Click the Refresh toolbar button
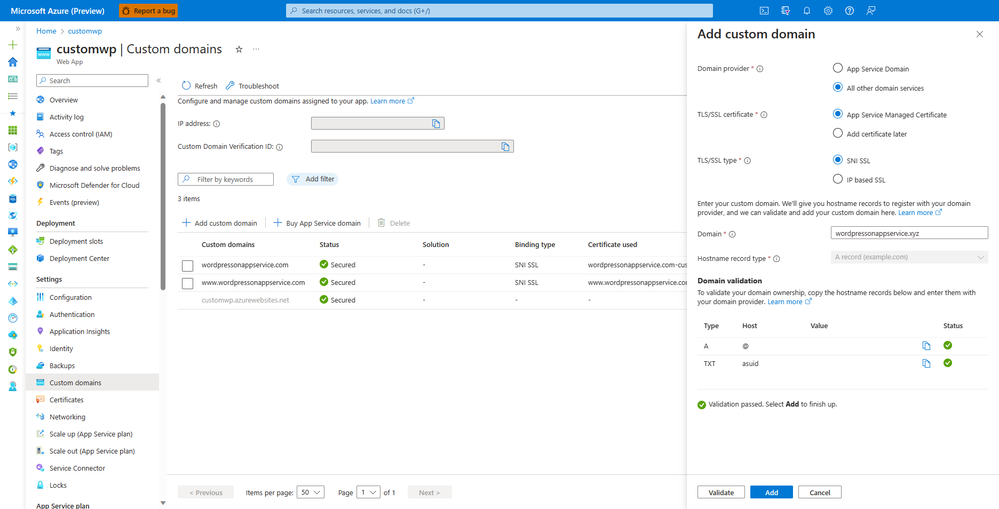Viewport: 999px width, 509px height. 199,86
